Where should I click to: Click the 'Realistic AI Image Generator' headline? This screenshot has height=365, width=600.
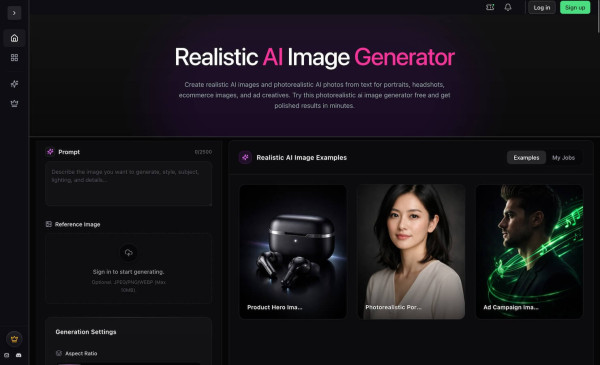pyautogui.click(x=315, y=57)
